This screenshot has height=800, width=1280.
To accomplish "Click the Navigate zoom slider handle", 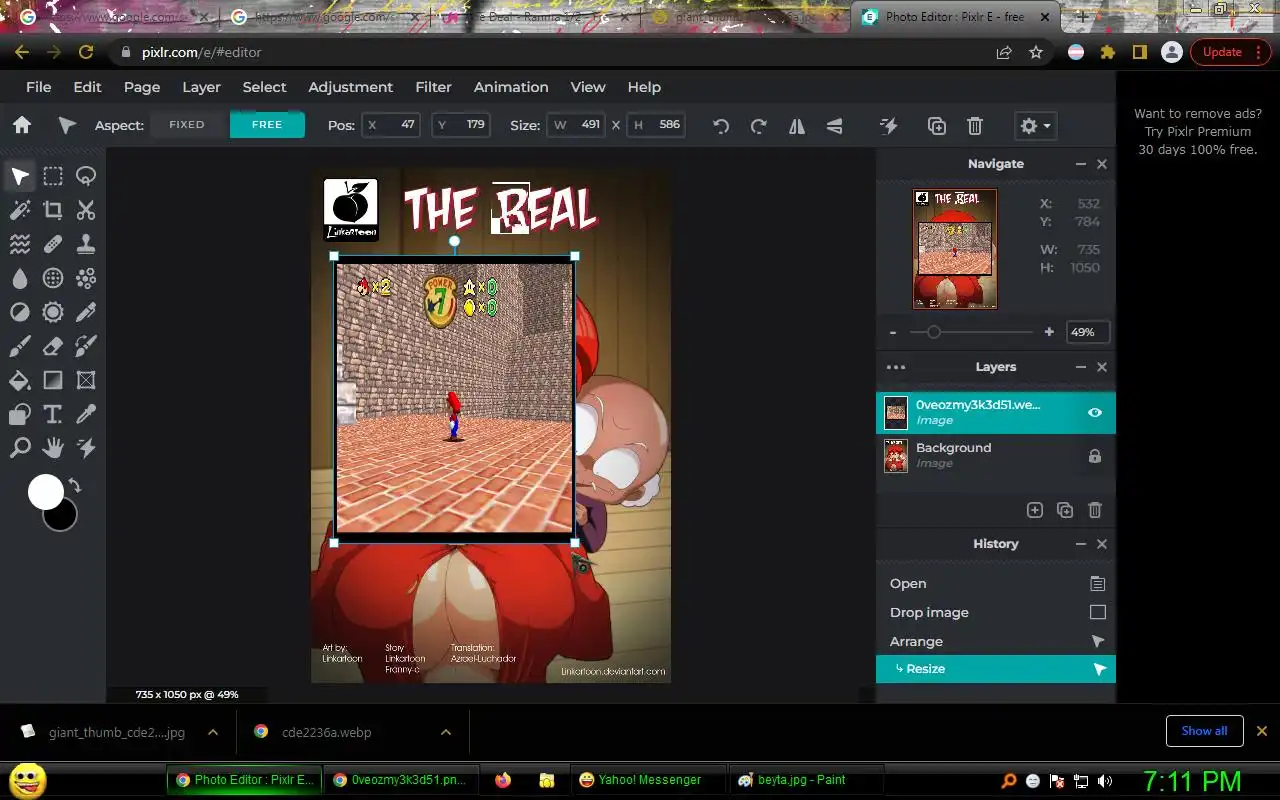I will 933,332.
